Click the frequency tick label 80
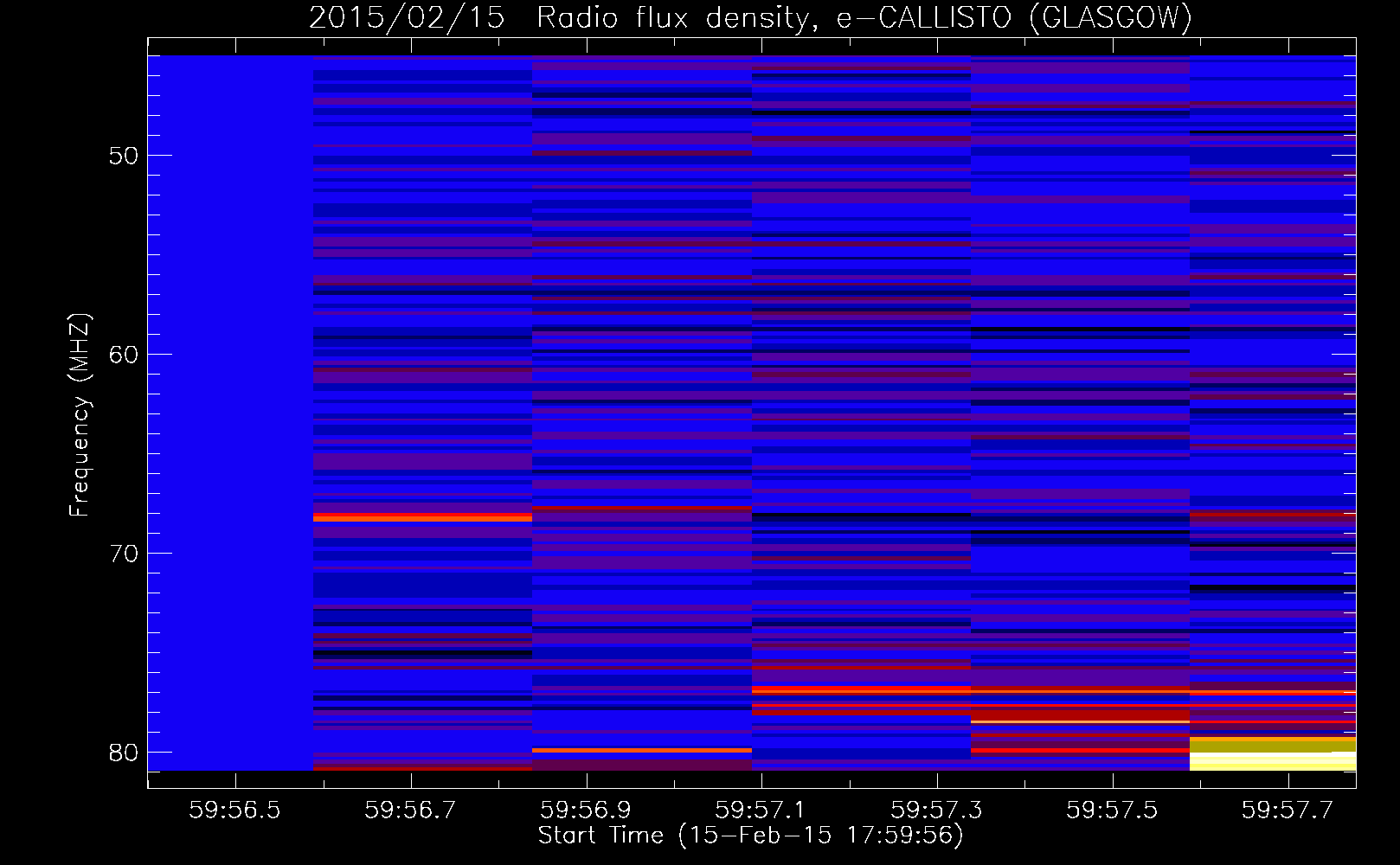1400x865 pixels. pyautogui.click(x=124, y=753)
